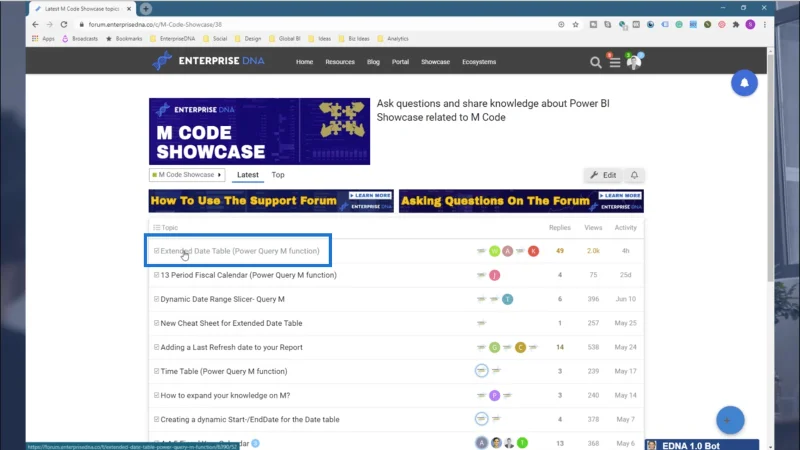
Task: Click the zoom icon in address bar
Action: [561, 24]
